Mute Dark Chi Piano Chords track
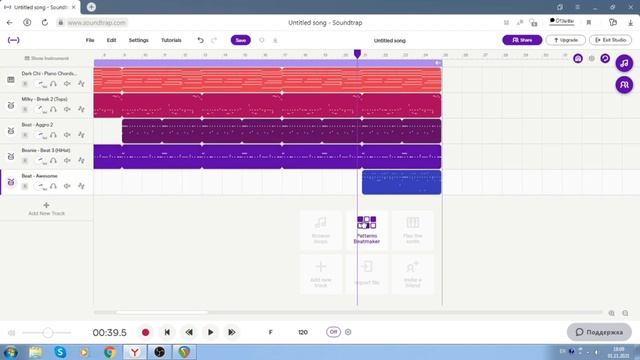 [x=67, y=84]
